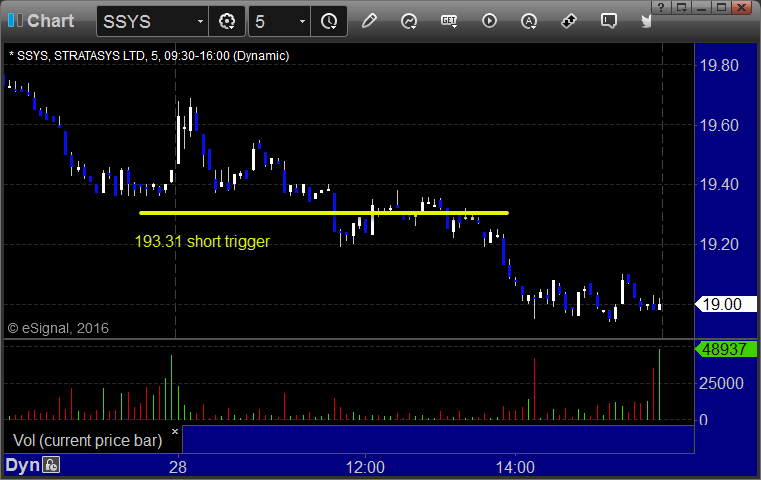
Task: Click the 25000 volume axis label
Action: click(x=721, y=383)
